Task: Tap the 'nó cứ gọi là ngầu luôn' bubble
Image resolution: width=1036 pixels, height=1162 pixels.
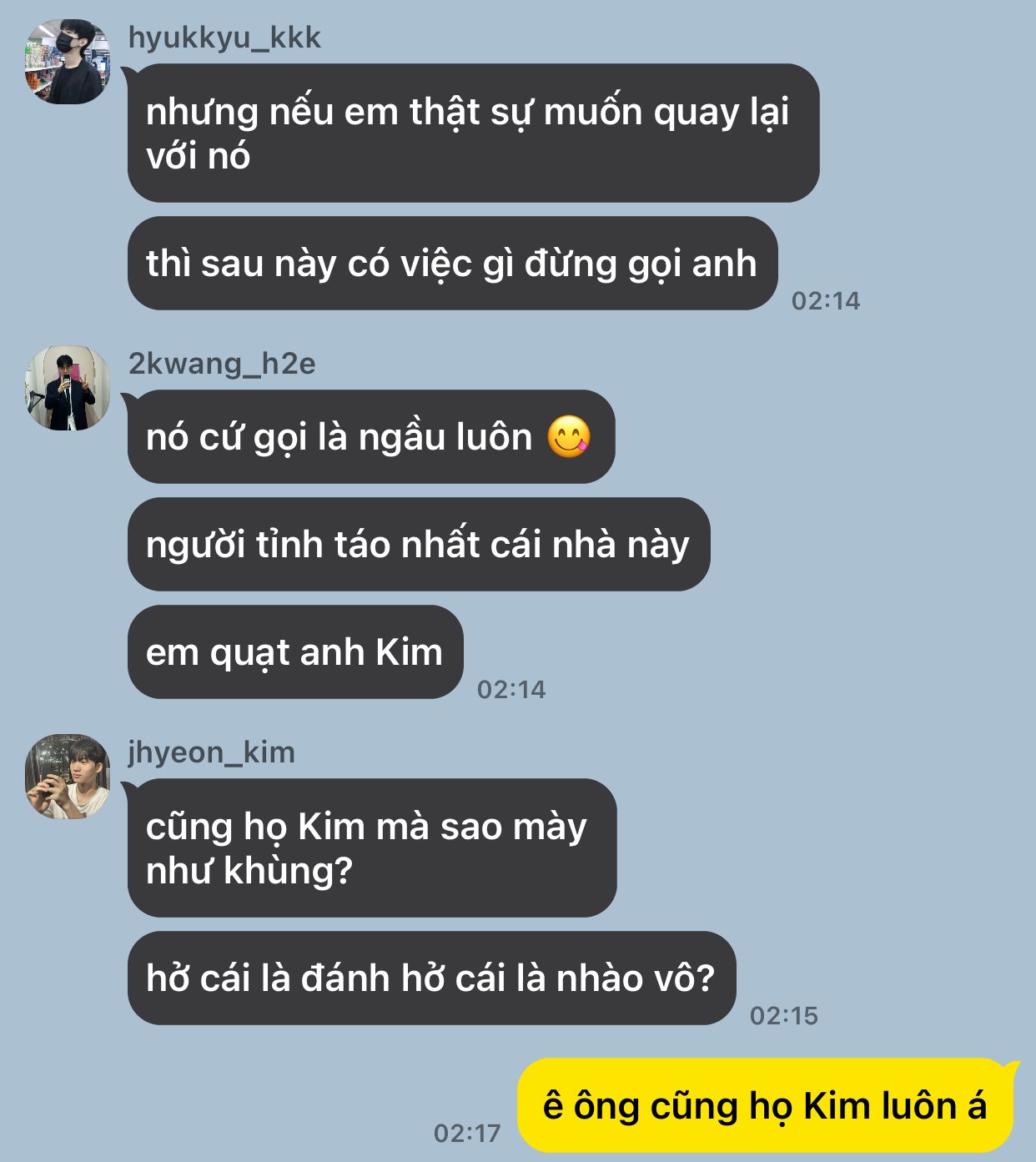Action: coord(371,436)
